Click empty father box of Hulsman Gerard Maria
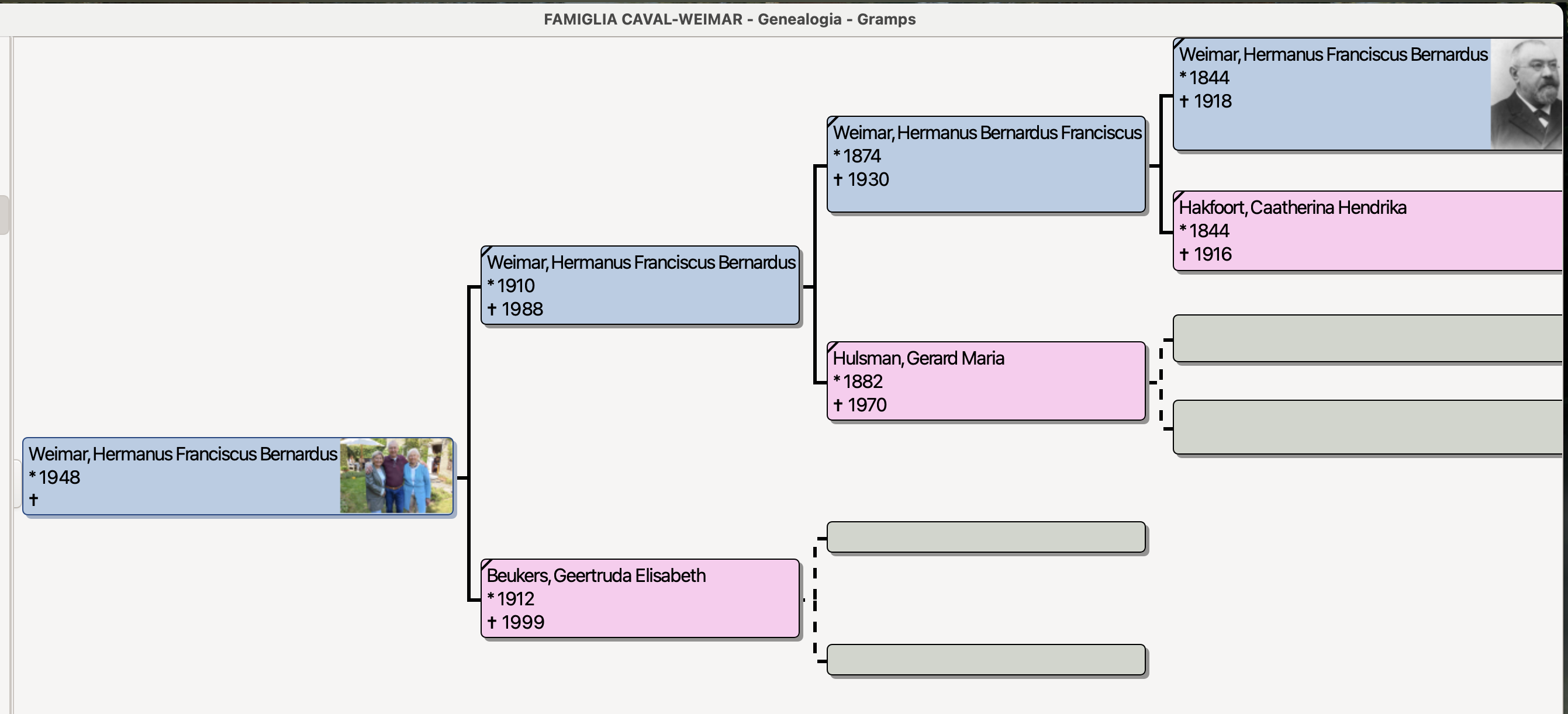The image size is (1568, 714). 1366,339
